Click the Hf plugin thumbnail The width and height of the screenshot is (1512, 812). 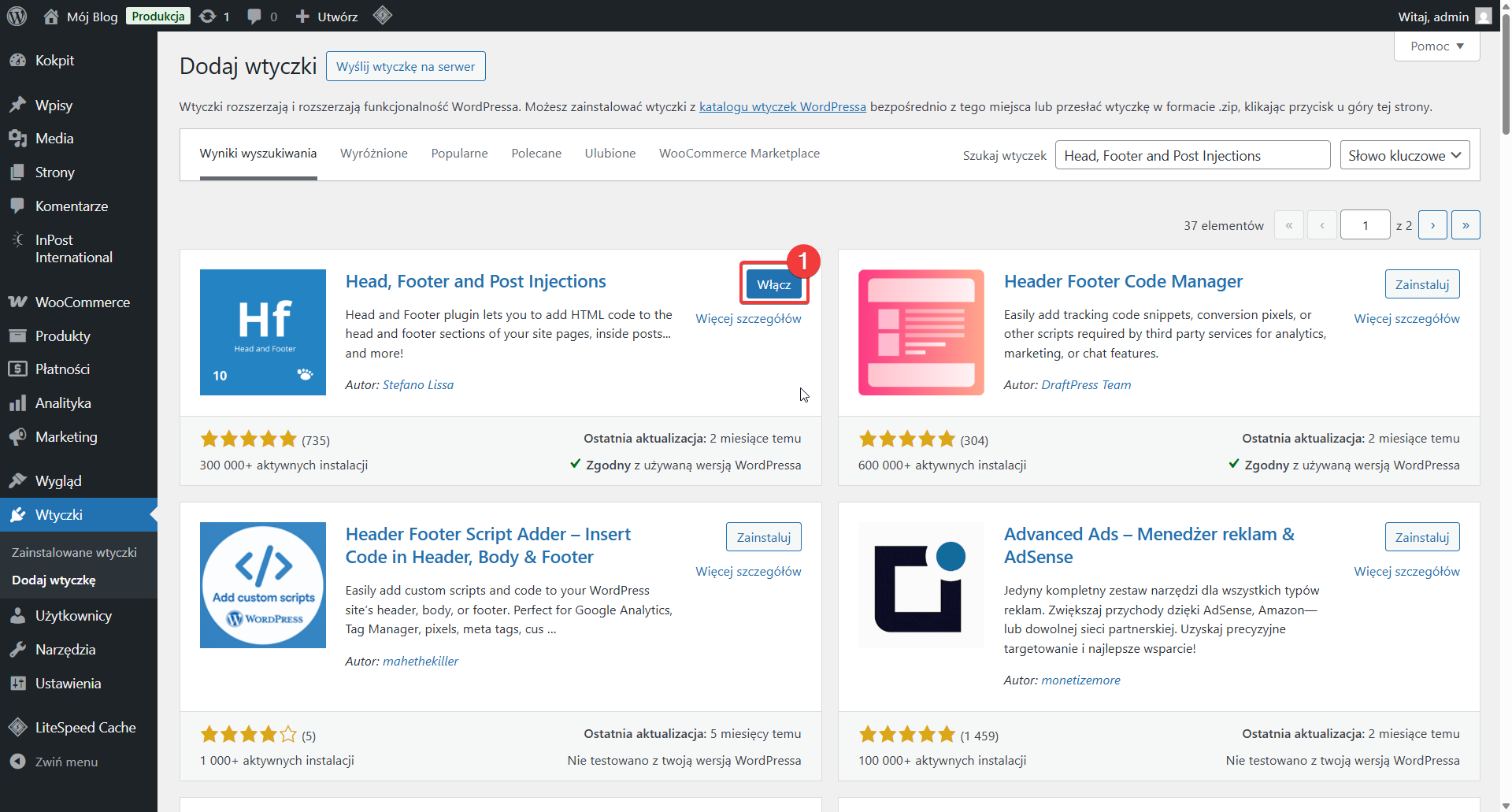(263, 332)
